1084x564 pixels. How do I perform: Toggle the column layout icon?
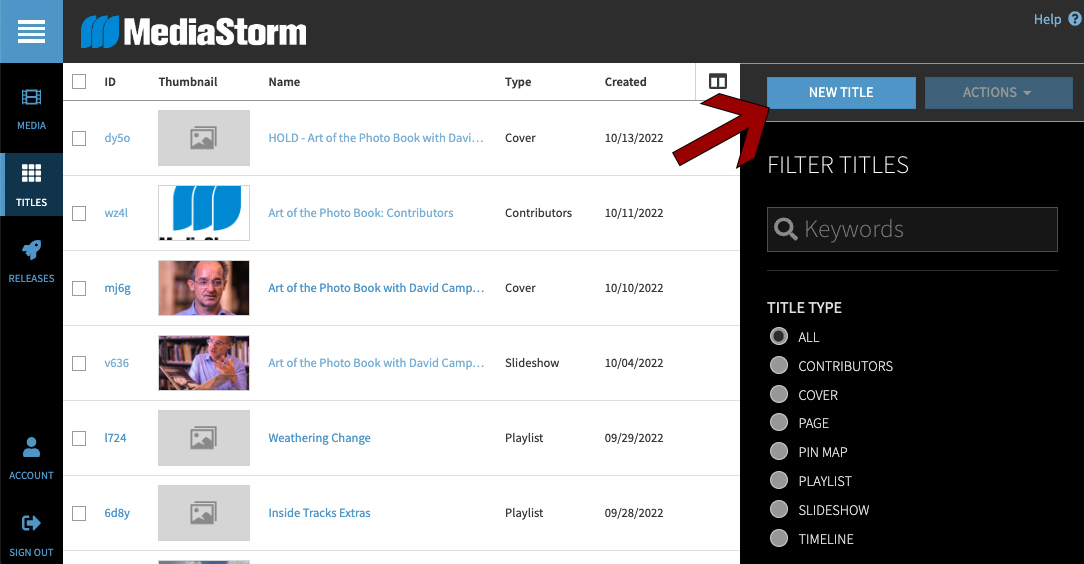click(717, 82)
